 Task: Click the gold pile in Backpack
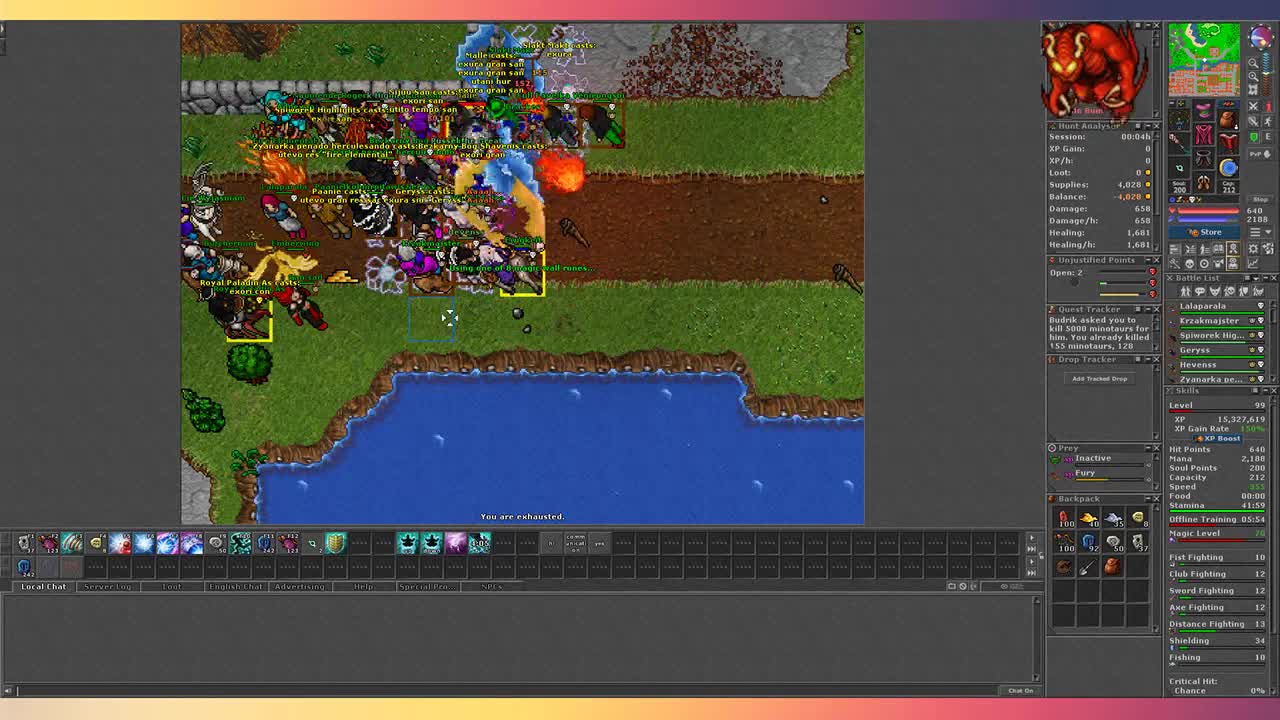(1089, 518)
